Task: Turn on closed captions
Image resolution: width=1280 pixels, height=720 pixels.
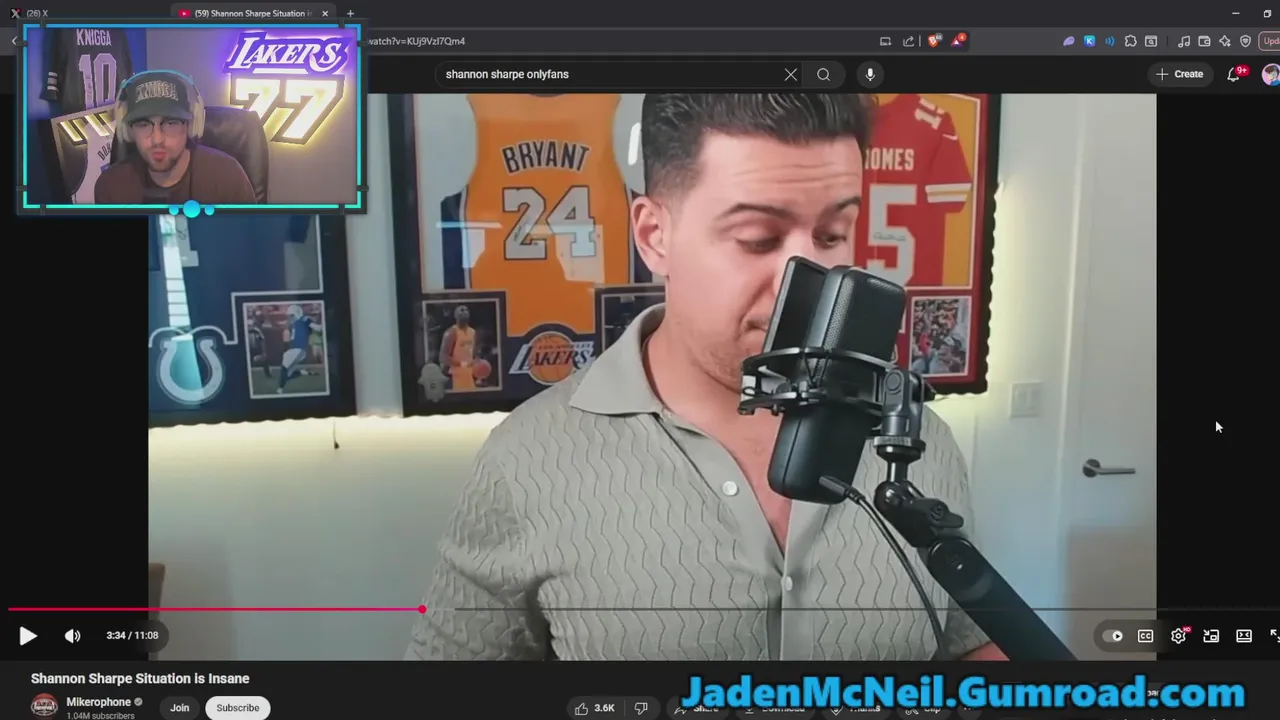Action: click(1145, 635)
